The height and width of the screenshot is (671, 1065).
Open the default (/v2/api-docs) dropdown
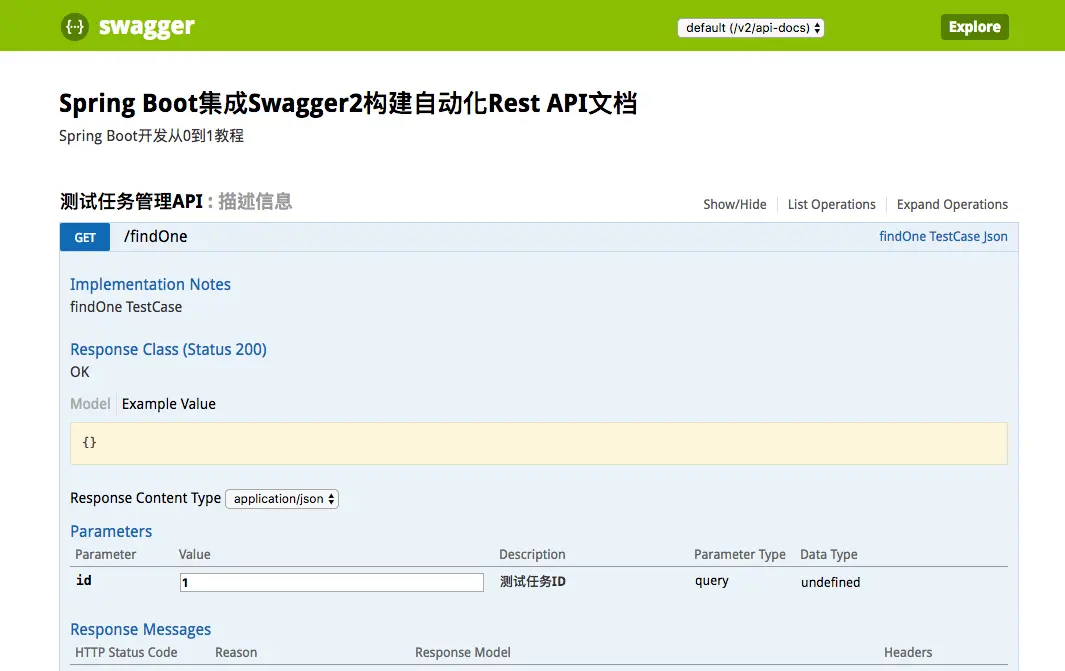coord(751,28)
